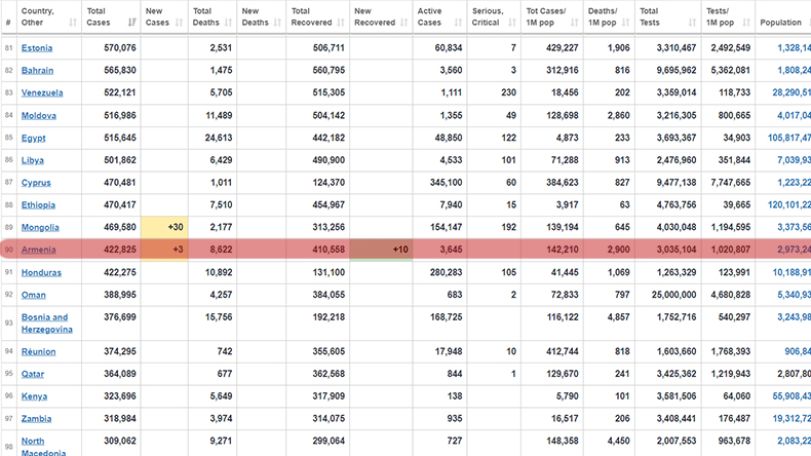
Task: Sort by Serious, Critical arrow icon
Action: 512,22
